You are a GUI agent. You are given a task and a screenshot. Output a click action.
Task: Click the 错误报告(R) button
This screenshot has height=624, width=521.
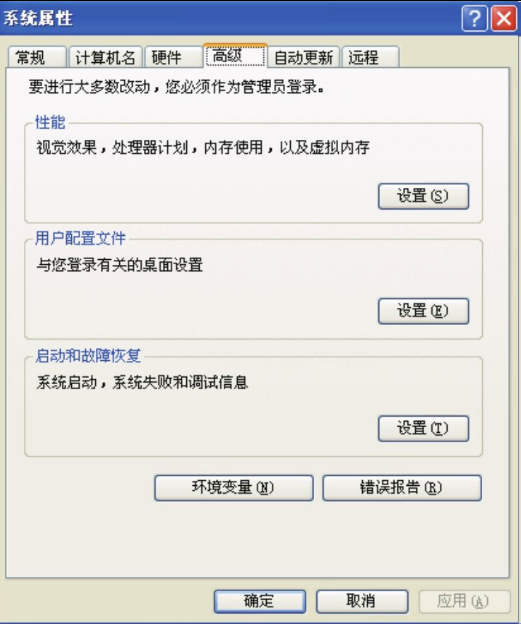402,488
